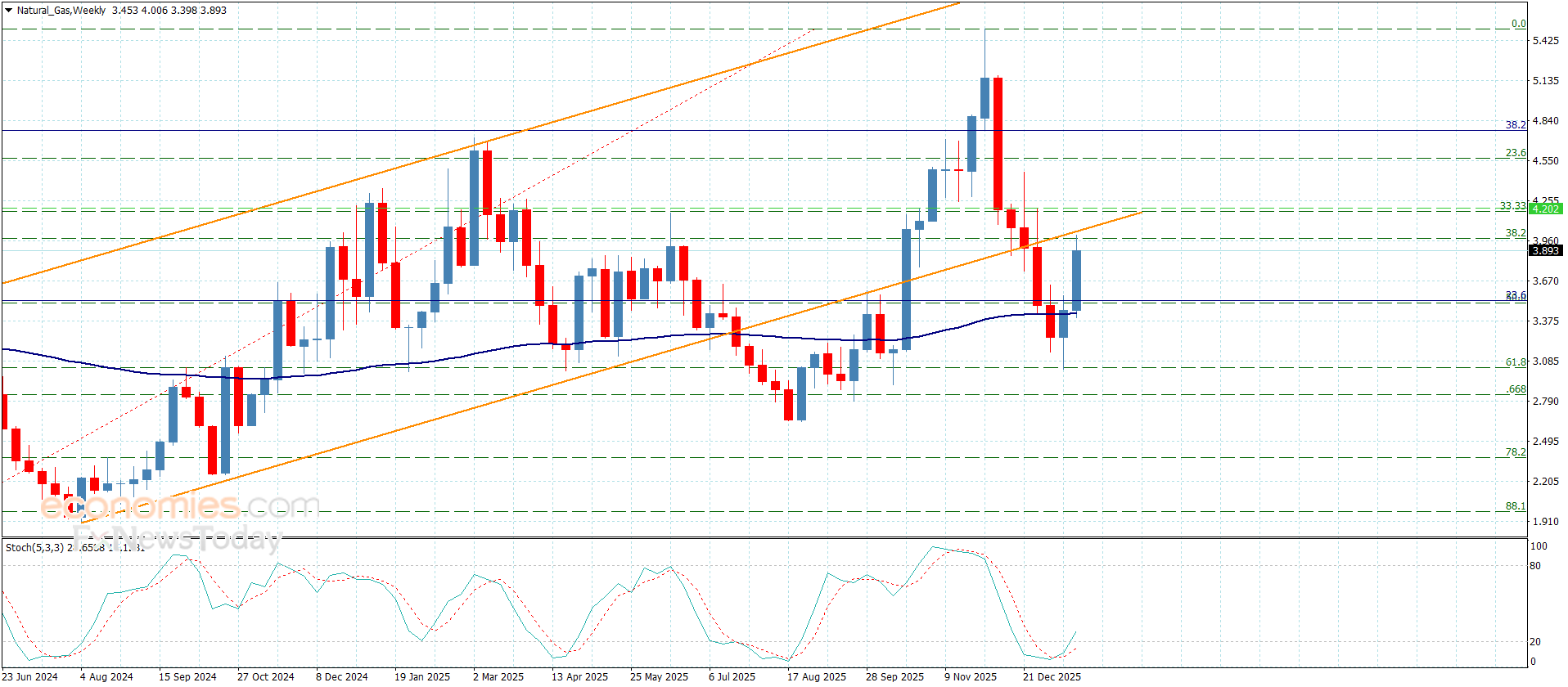Click the 2.495 price axis label
This screenshot has height=687, width=1568.
tap(1545, 442)
